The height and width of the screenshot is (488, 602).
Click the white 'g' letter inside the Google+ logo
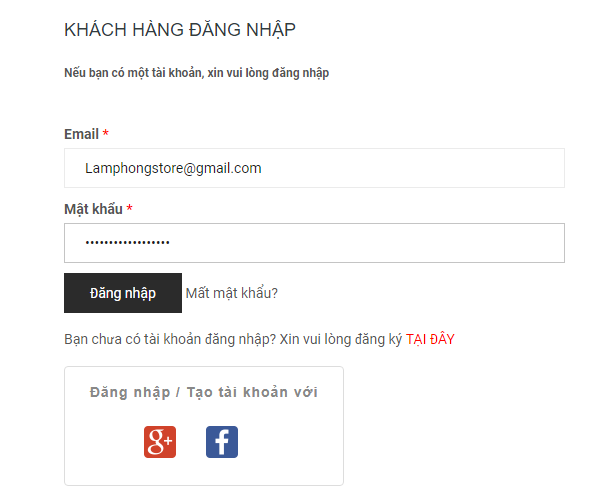coord(156,442)
